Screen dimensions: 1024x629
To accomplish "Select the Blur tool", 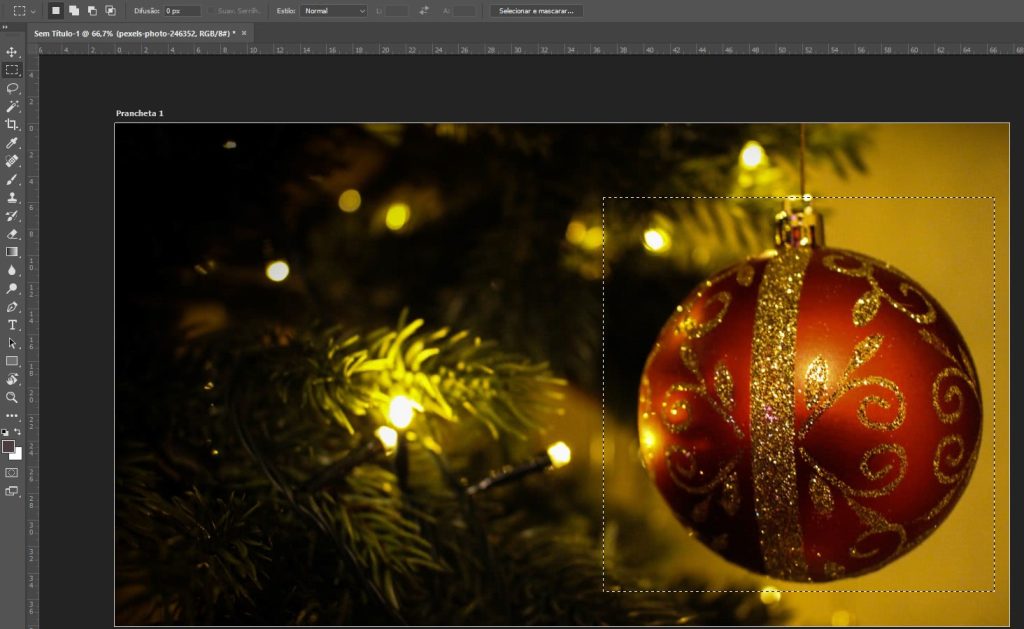I will [x=12, y=270].
